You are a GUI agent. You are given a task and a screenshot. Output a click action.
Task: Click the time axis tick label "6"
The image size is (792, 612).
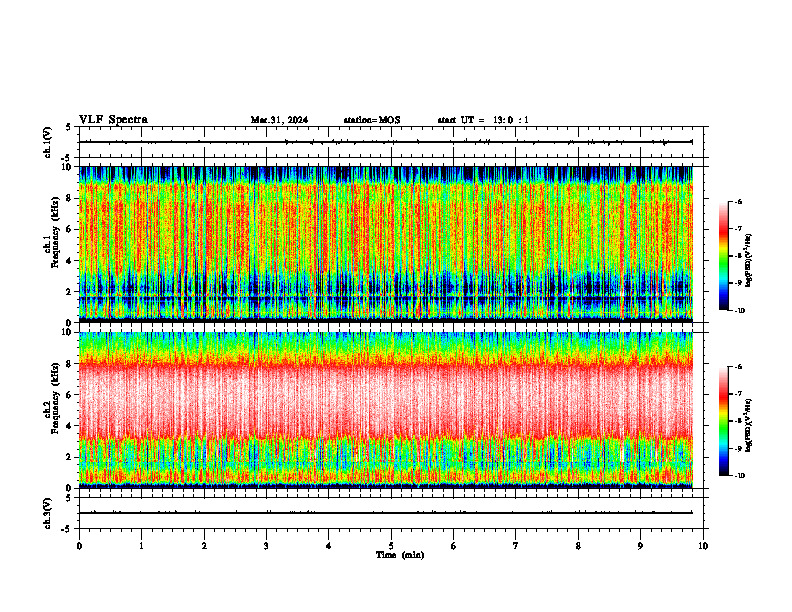454,546
